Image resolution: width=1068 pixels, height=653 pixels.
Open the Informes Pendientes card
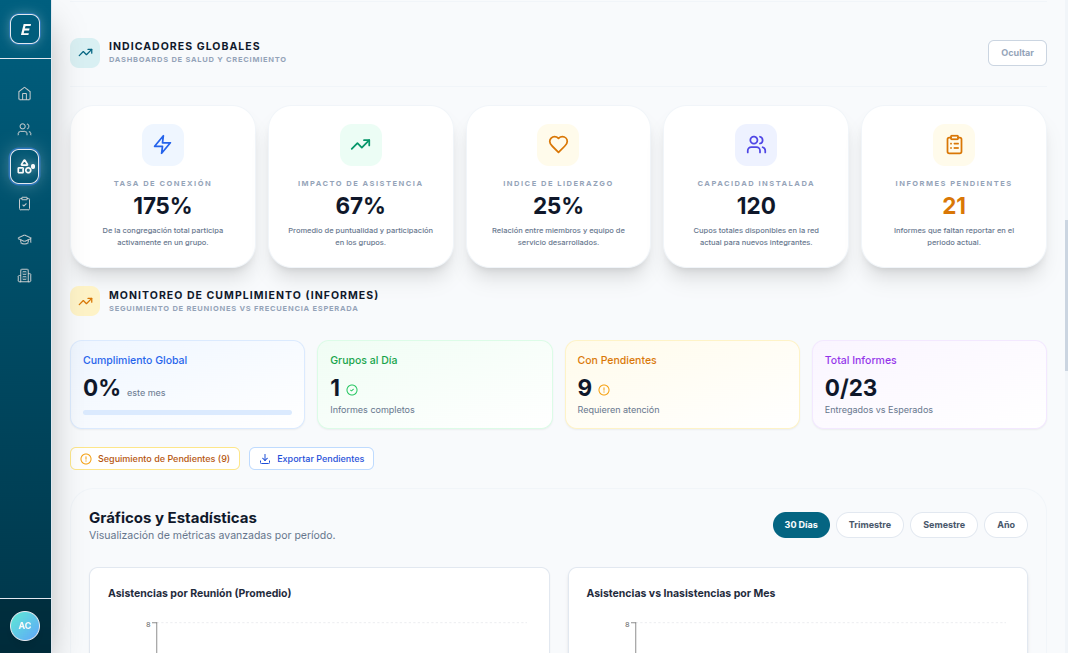coord(953,187)
